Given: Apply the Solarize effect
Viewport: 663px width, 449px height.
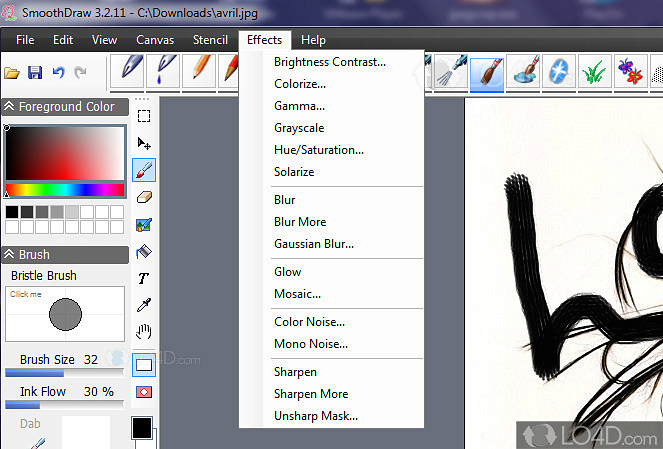Looking at the screenshot, I should coord(332,172).
